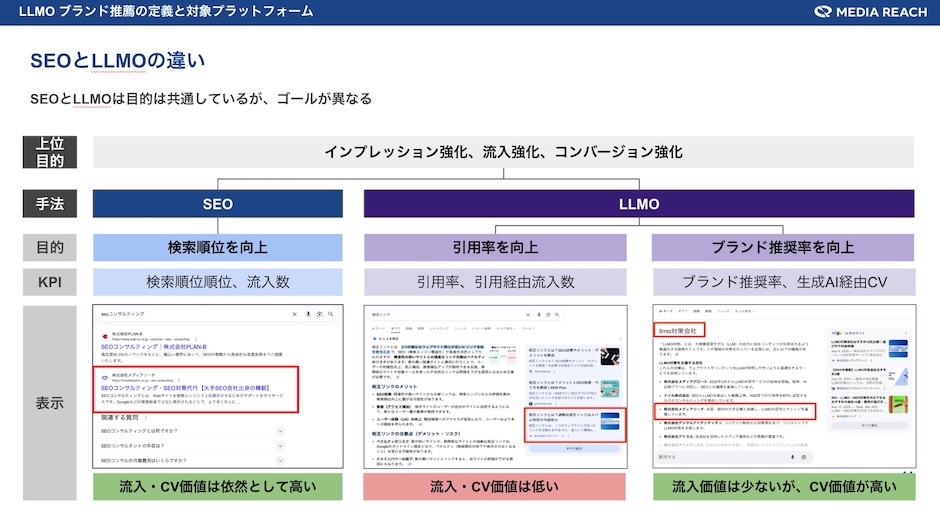
Task: Click the LLMO ブランド推薦の定義 header title
Action: 165,11
